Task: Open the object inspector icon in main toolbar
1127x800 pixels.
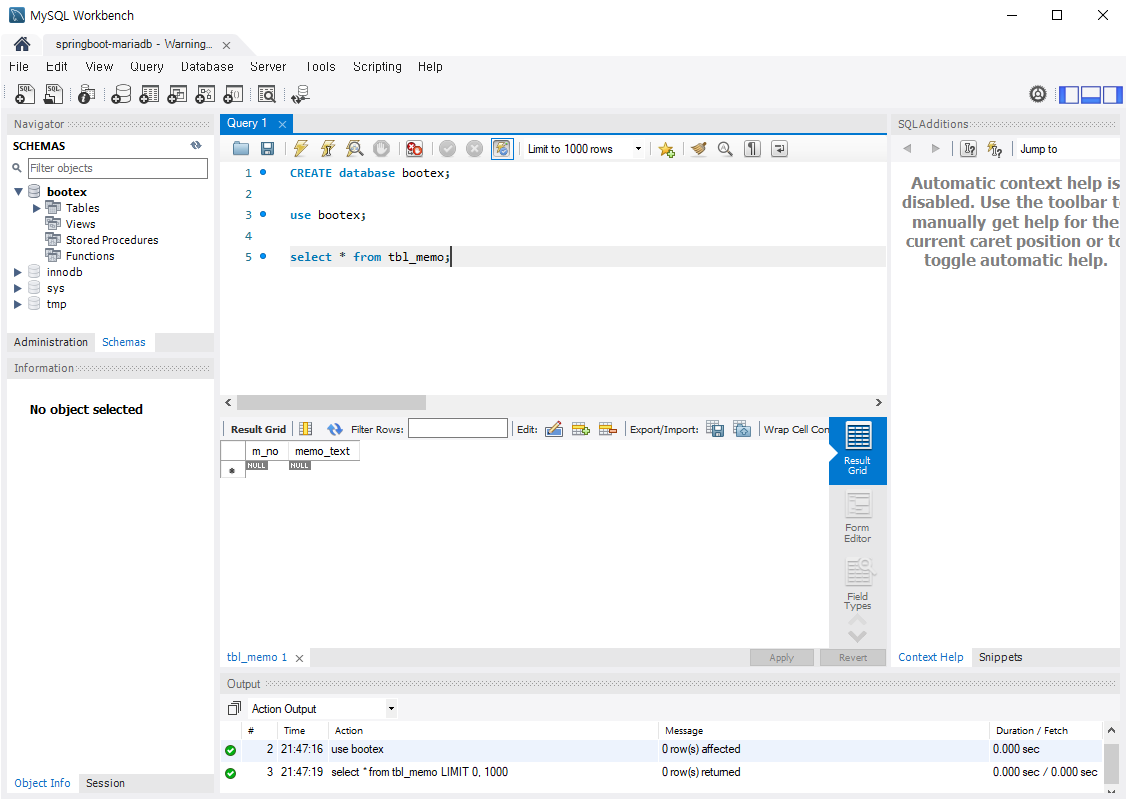Action: pyautogui.click(x=87, y=94)
